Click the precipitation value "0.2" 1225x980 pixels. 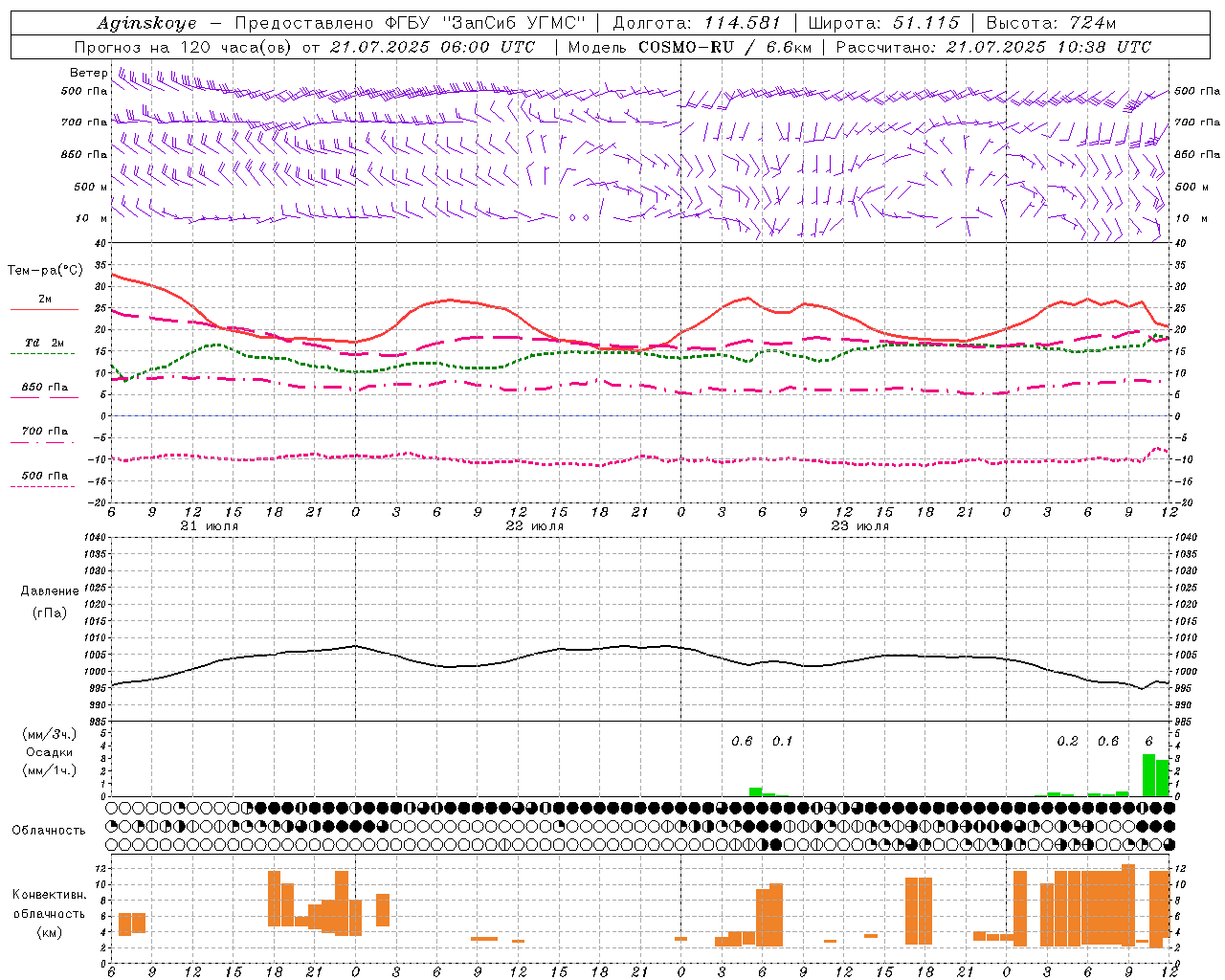[x=1068, y=741]
